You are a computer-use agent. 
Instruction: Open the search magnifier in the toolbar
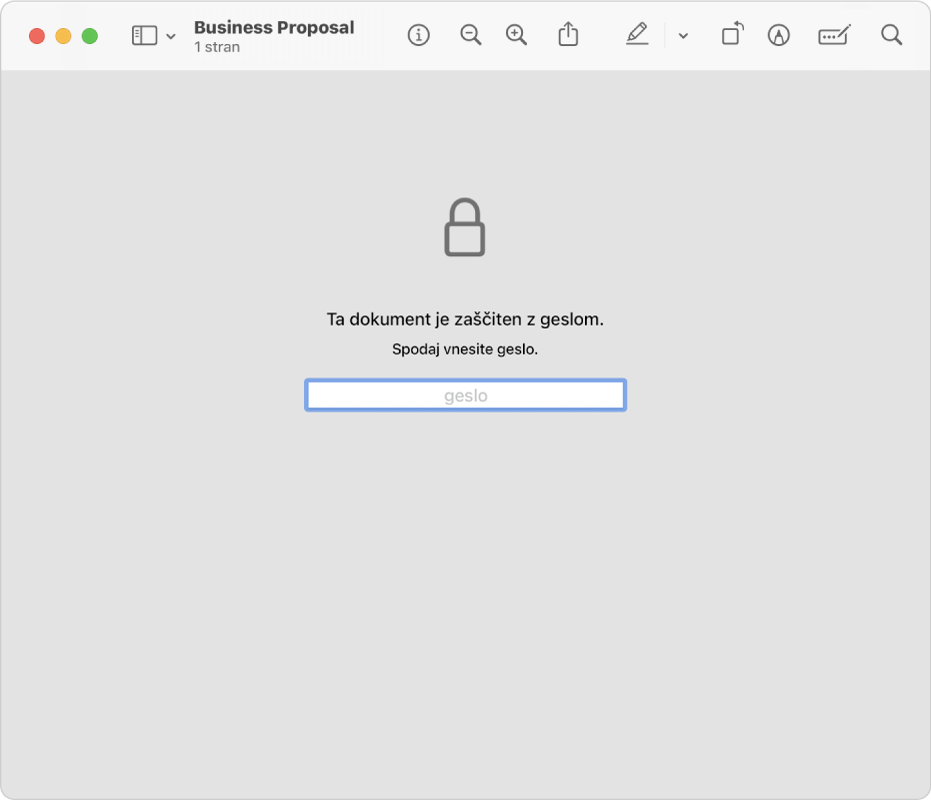click(x=891, y=35)
